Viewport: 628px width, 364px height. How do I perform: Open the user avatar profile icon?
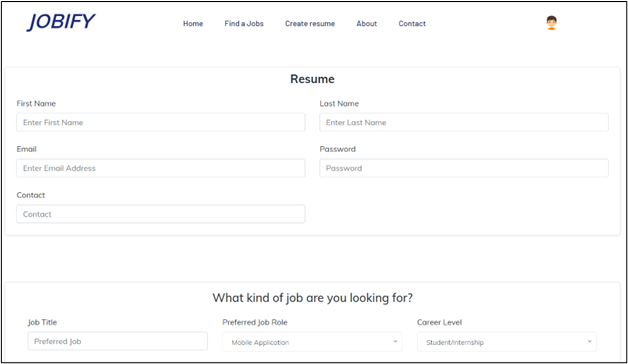pyautogui.click(x=552, y=23)
